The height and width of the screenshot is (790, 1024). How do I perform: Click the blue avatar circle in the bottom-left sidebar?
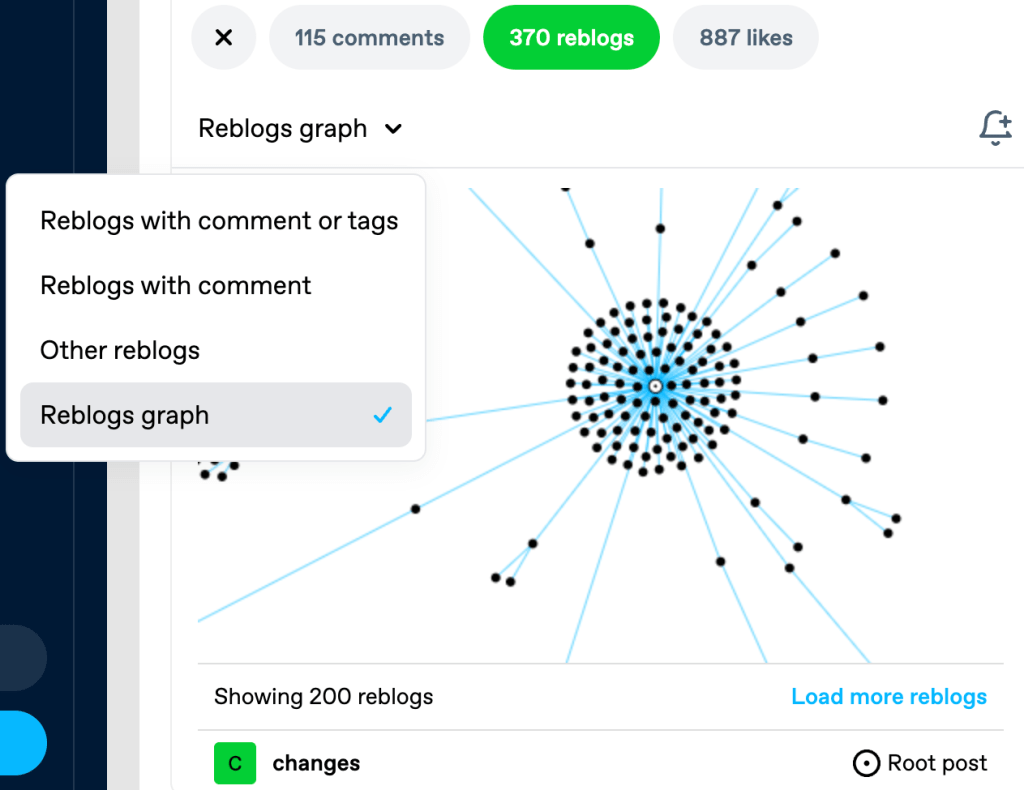click(20, 743)
